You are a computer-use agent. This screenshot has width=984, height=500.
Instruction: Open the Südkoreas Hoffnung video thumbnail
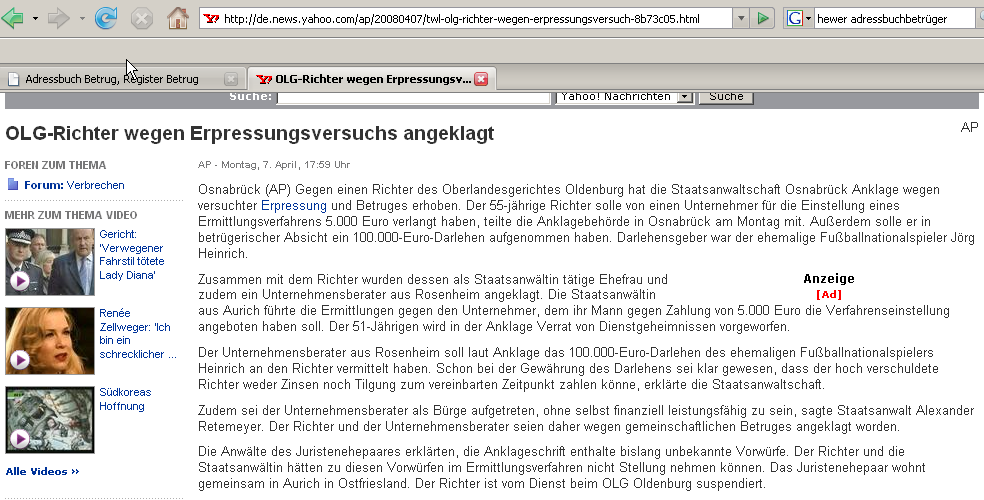pyautogui.click(x=50, y=420)
